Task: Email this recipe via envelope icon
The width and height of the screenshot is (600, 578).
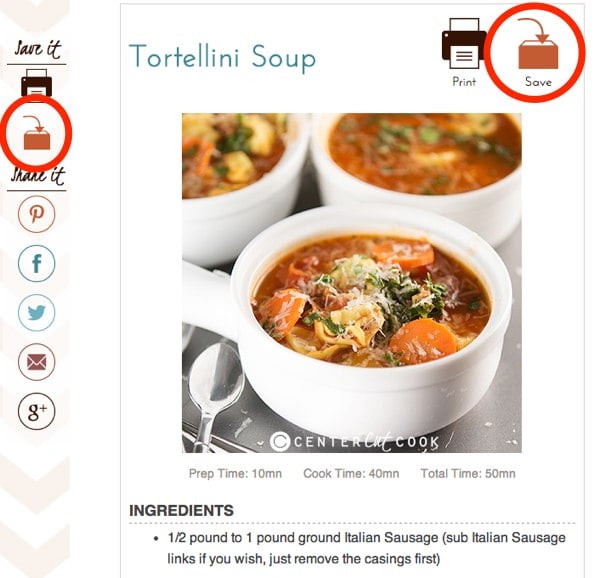Action: pos(36,362)
